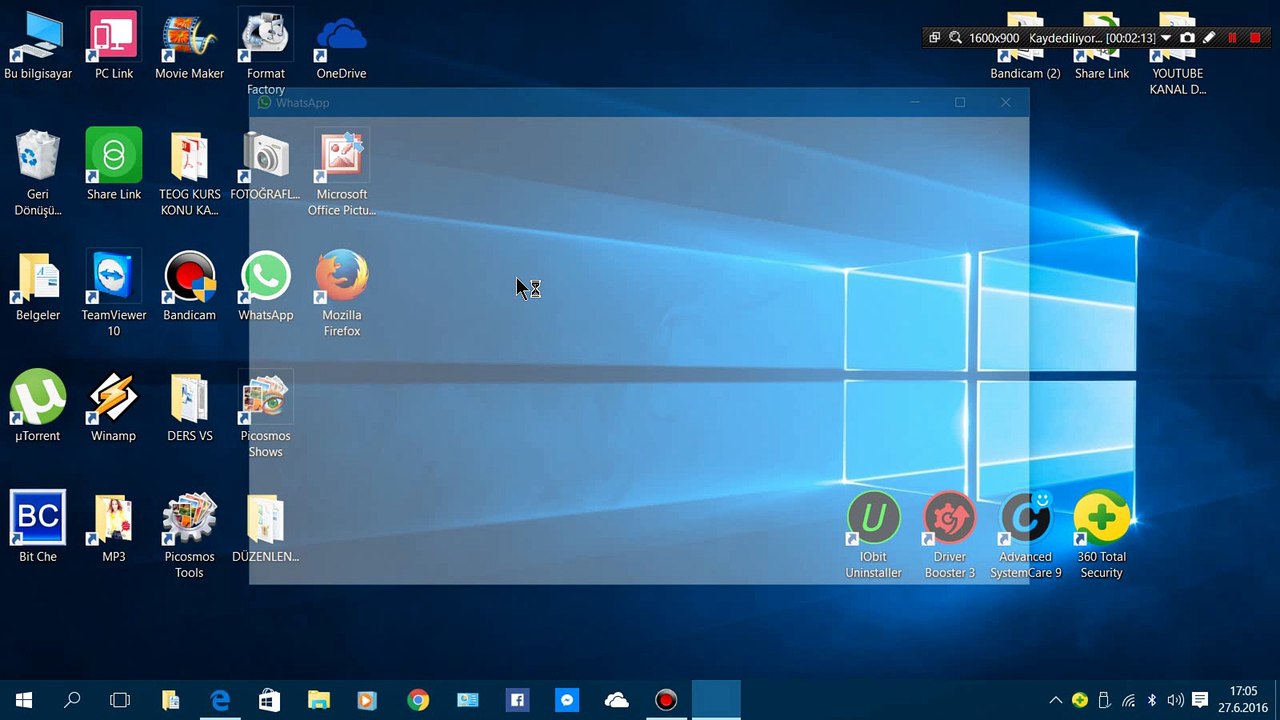1280x720 pixels.
Task: Select the Picosmos Tools shortcut
Action: click(189, 536)
